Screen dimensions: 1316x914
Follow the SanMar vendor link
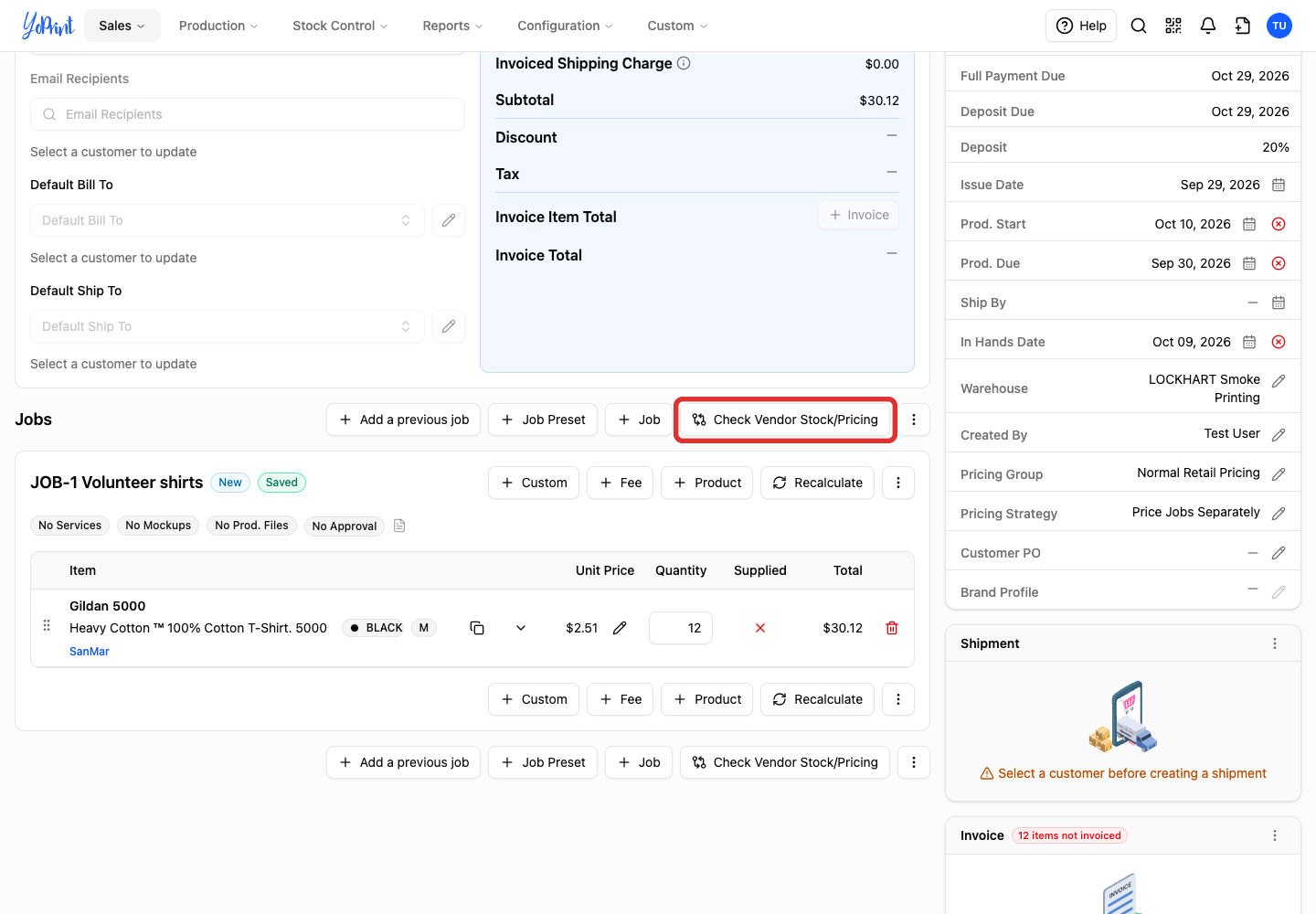click(x=90, y=652)
